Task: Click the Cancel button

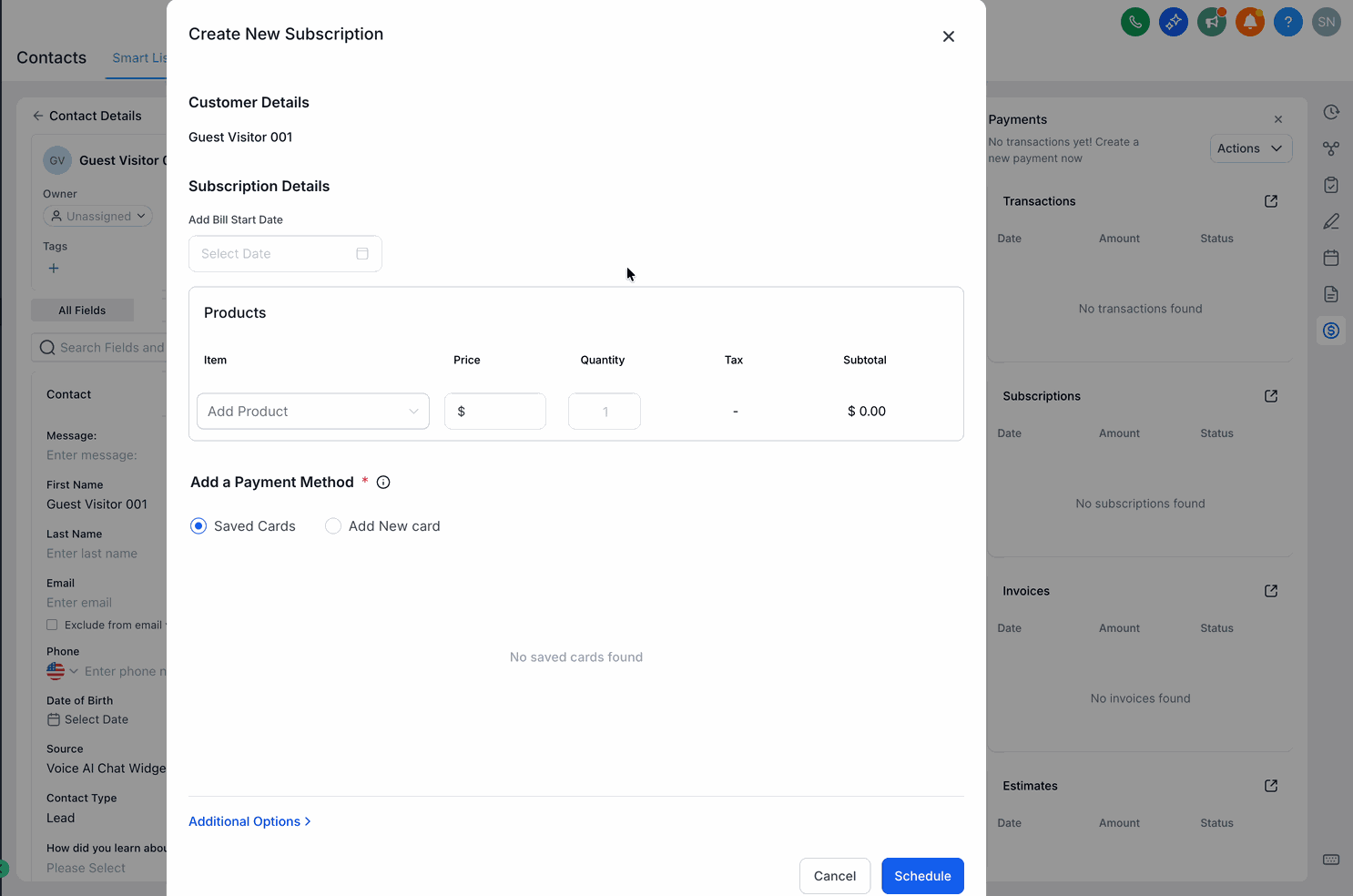Action: pos(835,876)
